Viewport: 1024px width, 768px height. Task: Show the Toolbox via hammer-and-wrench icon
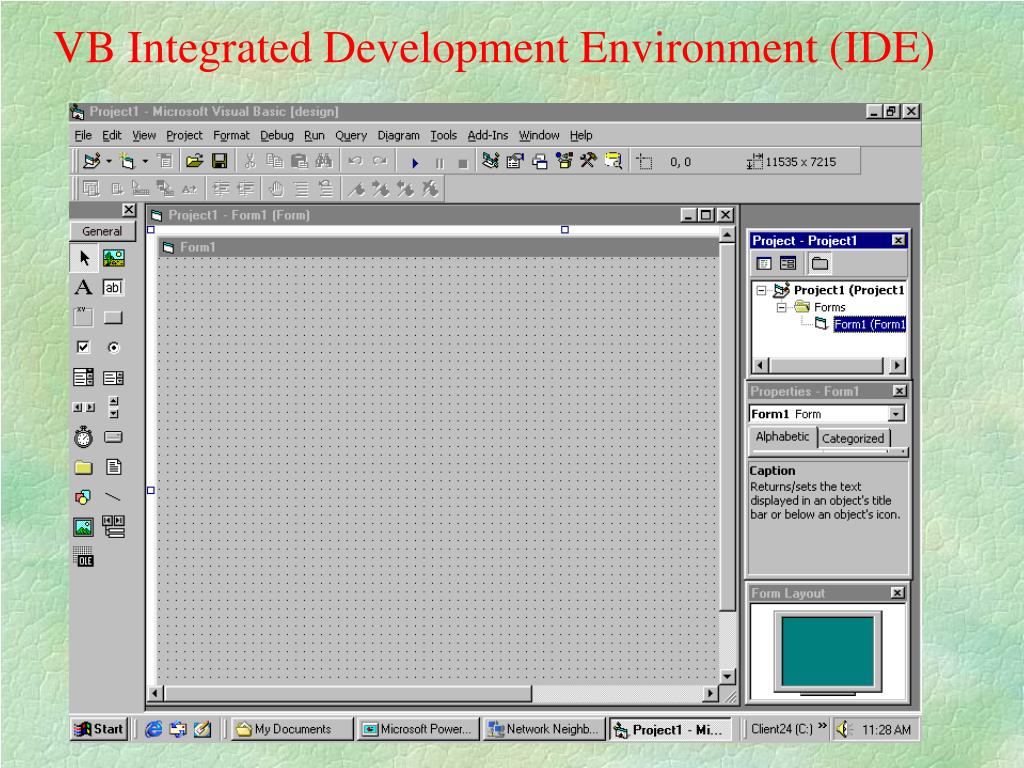tap(588, 161)
